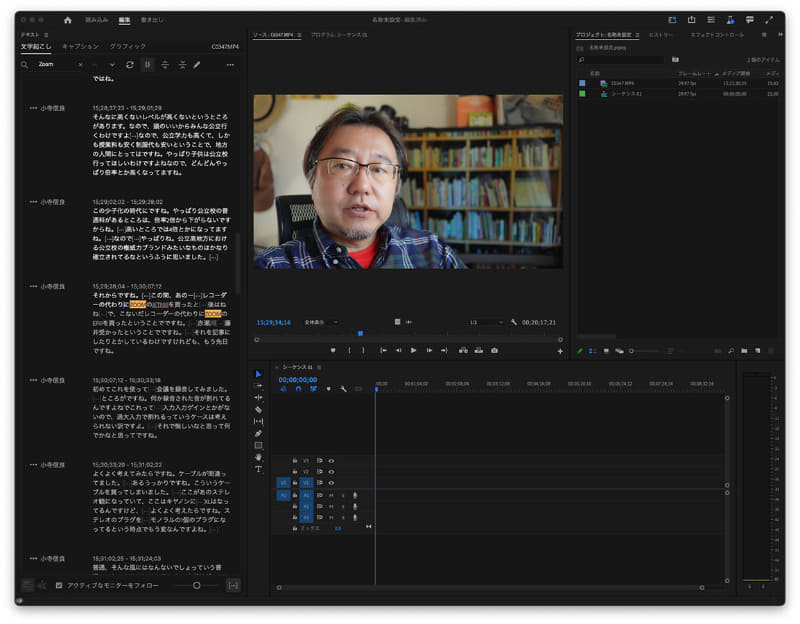
Task: Open the 1/2 playback resolution dropdown
Action: 484,322
